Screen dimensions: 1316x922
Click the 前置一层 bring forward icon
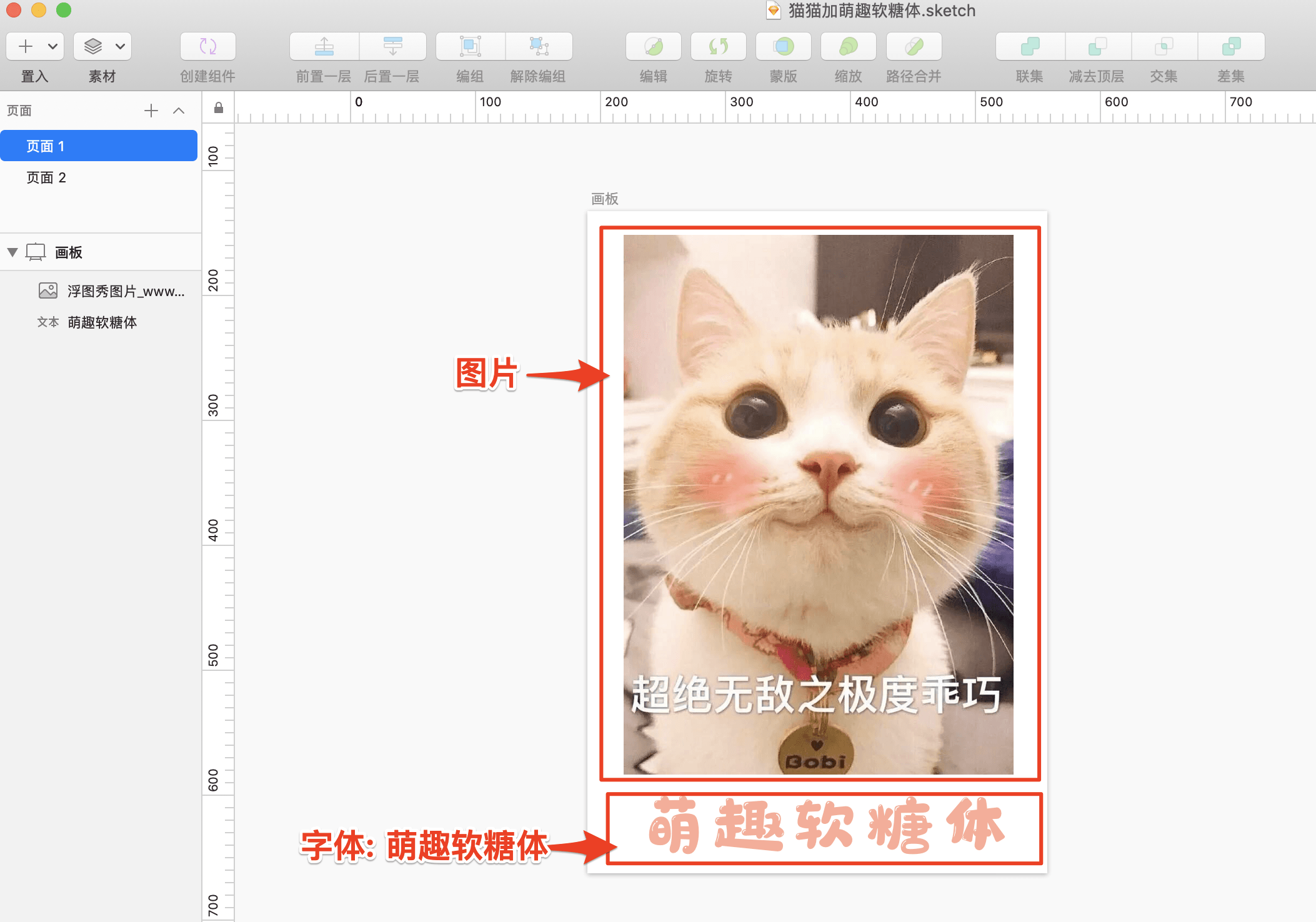tap(324, 46)
